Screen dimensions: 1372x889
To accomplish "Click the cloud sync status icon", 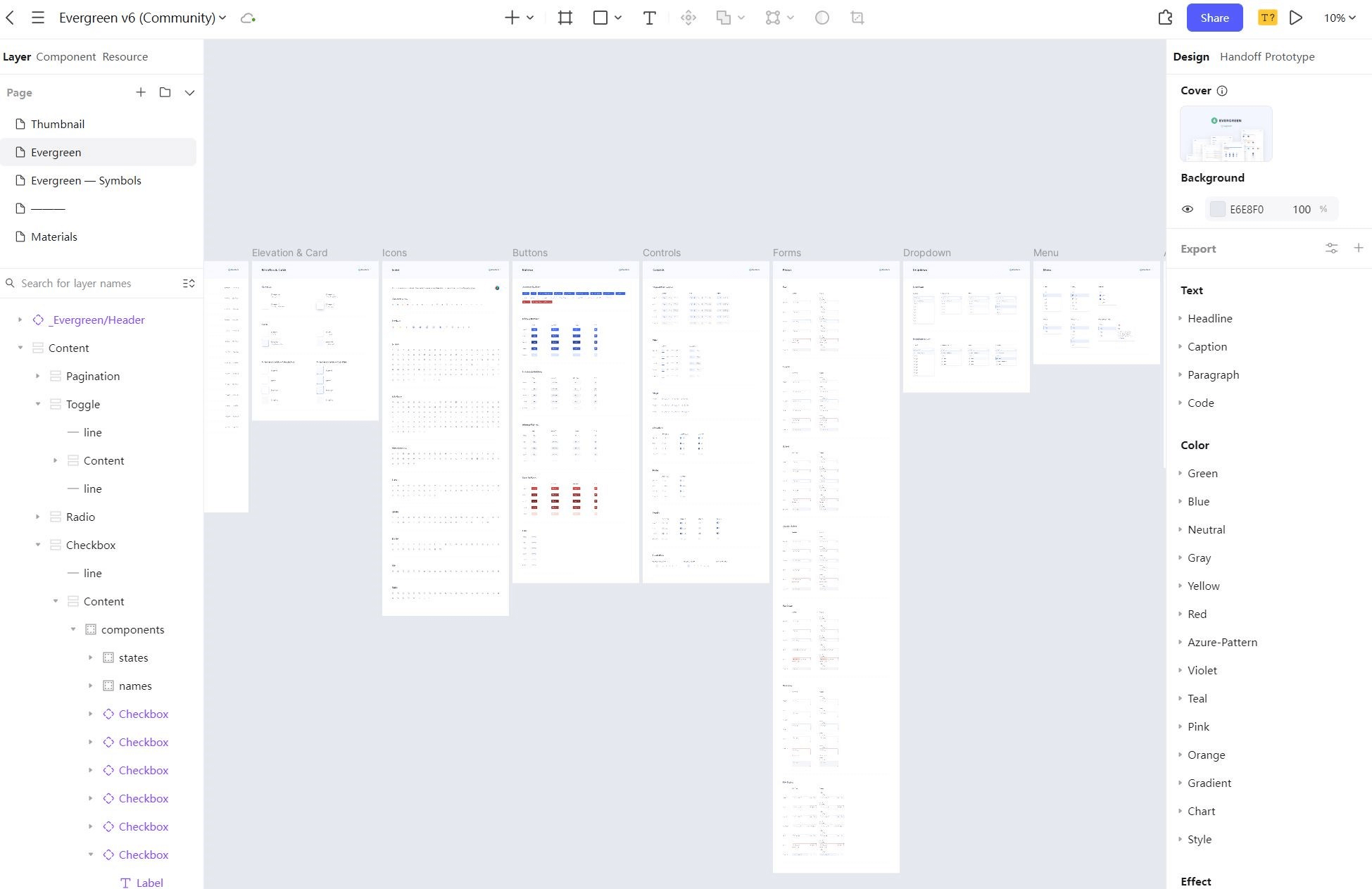I will click(x=248, y=18).
